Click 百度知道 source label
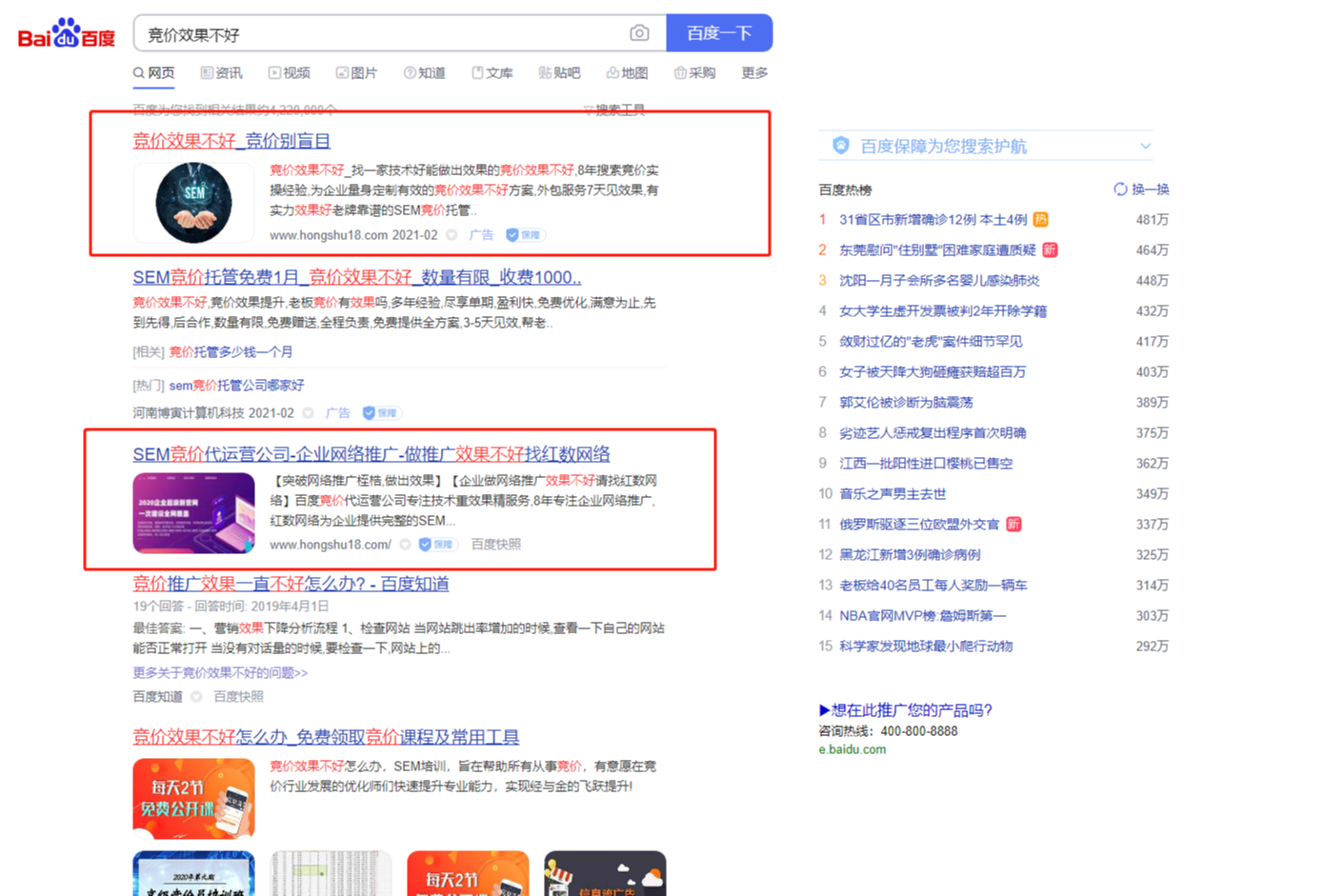 click(157, 697)
